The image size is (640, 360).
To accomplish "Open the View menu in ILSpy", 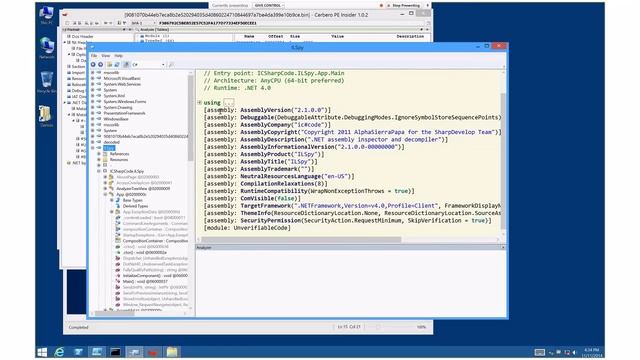I will [x=106, y=56].
